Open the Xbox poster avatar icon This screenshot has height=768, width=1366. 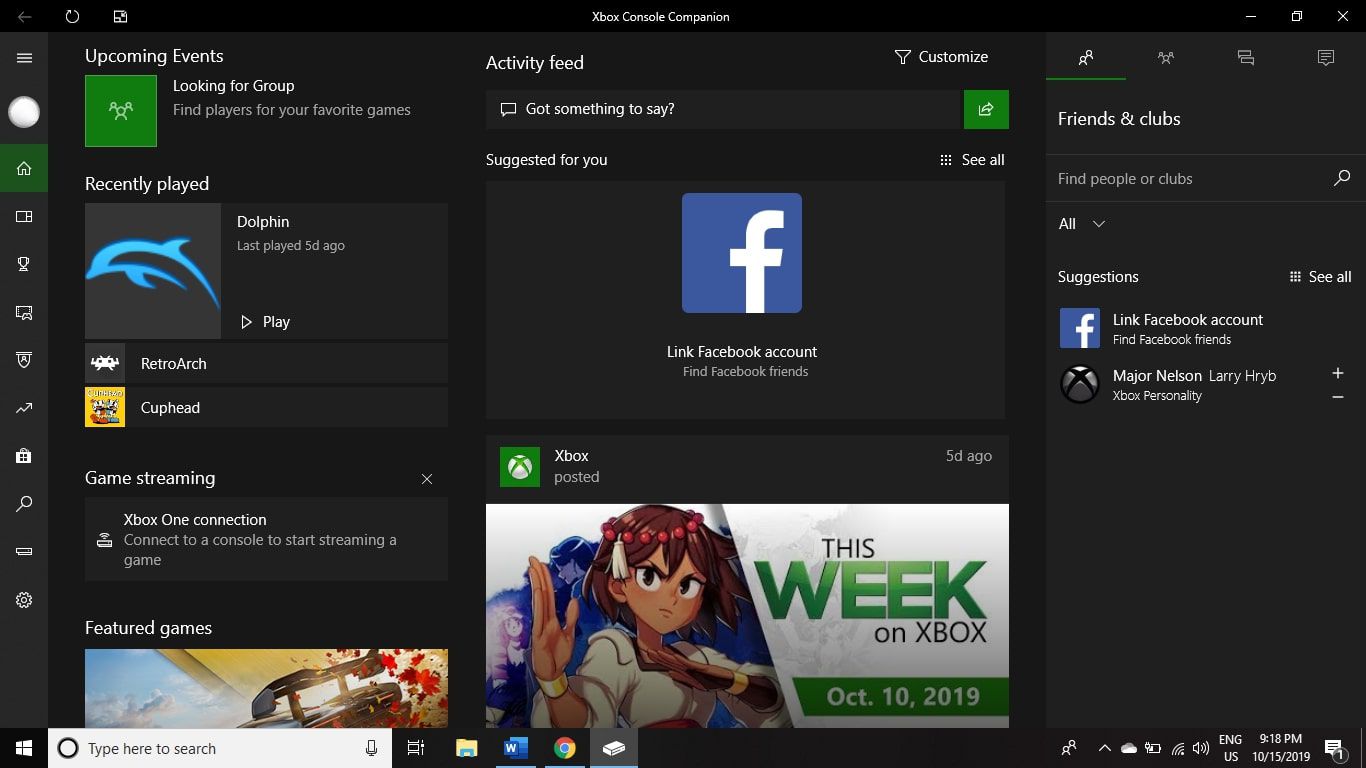(x=520, y=467)
